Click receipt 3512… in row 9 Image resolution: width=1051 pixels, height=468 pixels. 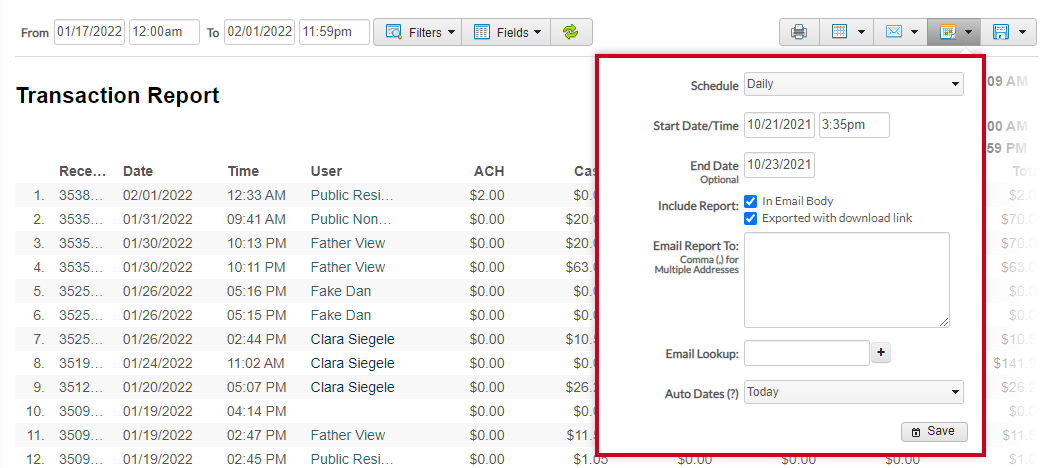(x=82, y=388)
